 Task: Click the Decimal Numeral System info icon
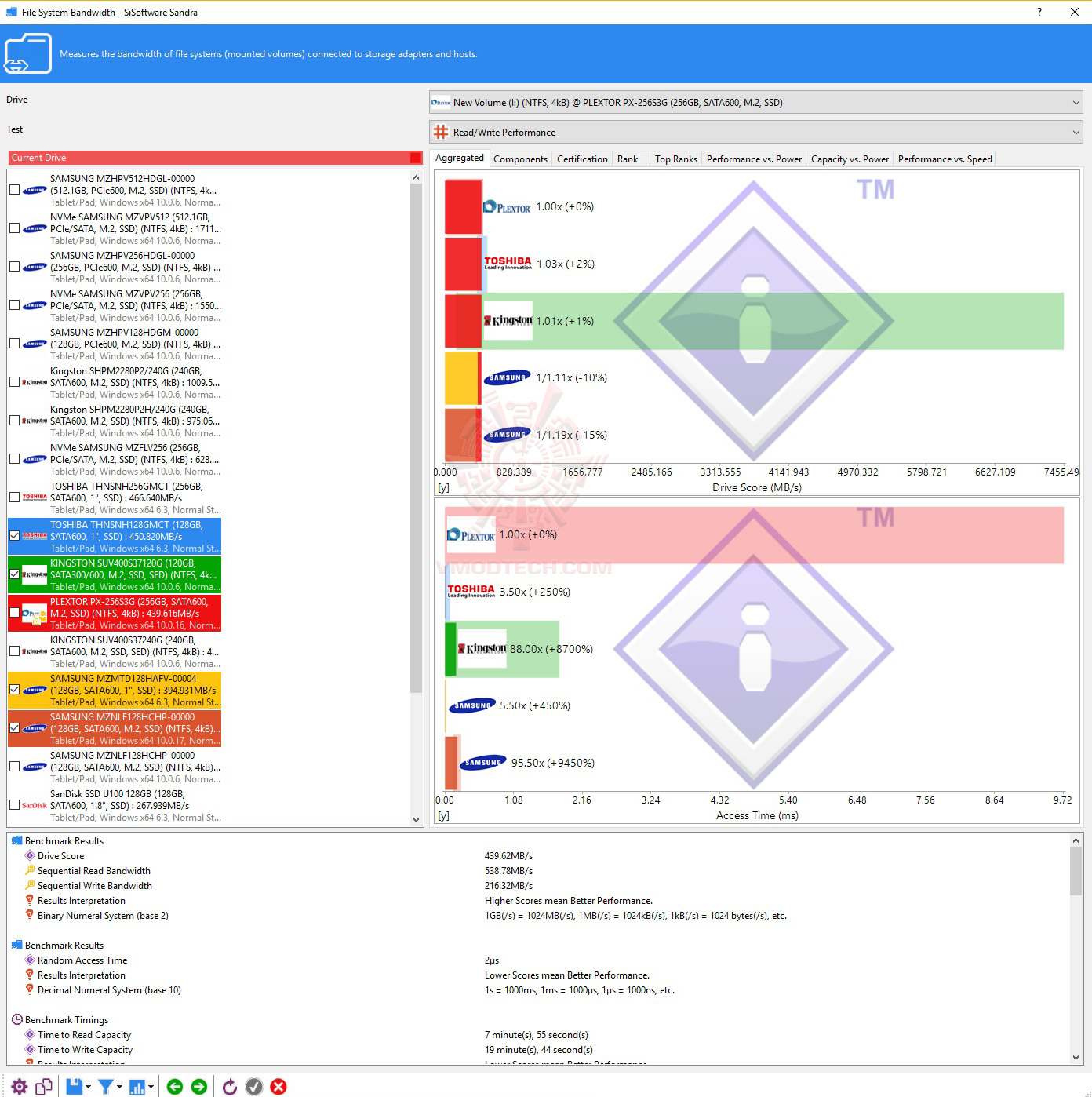tap(30, 989)
